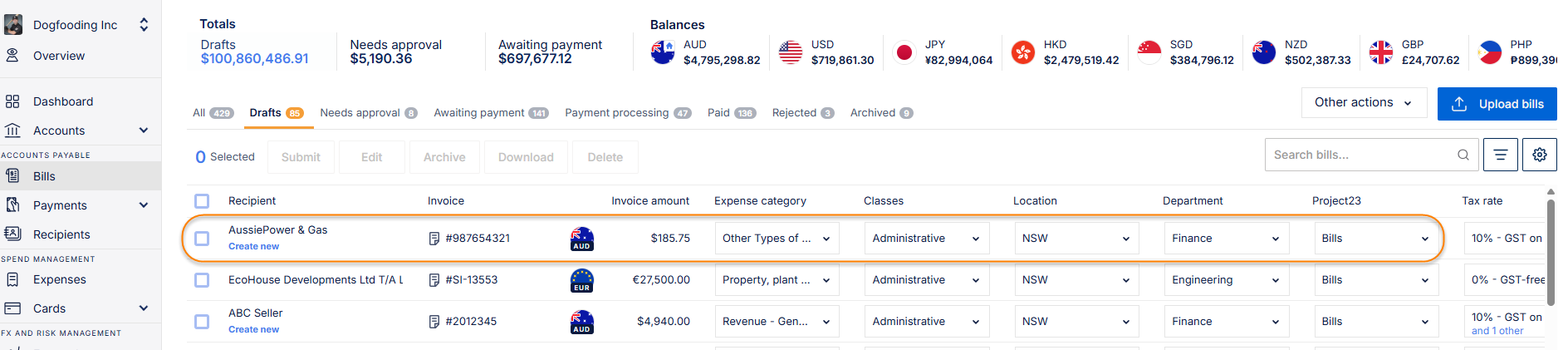Toggle the select-all header checkbox

pyautogui.click(x=202, y=200)
